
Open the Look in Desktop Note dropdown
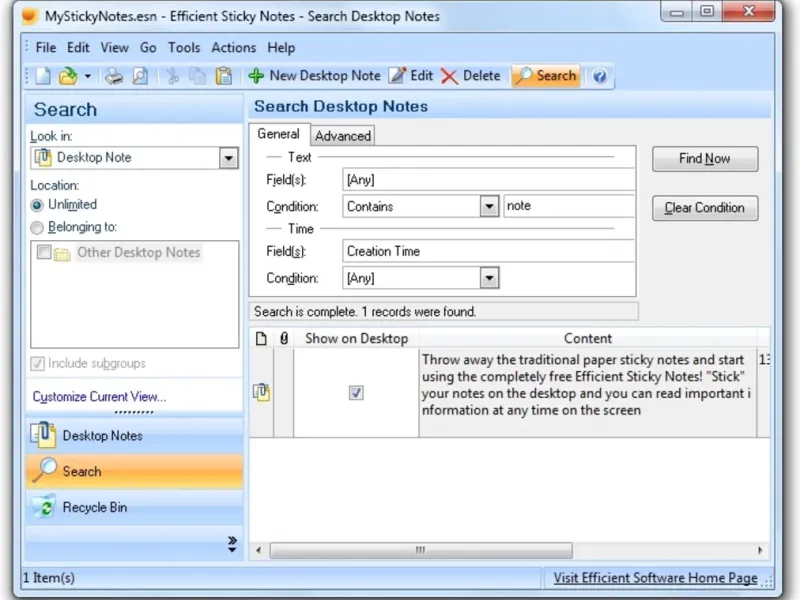229,158
